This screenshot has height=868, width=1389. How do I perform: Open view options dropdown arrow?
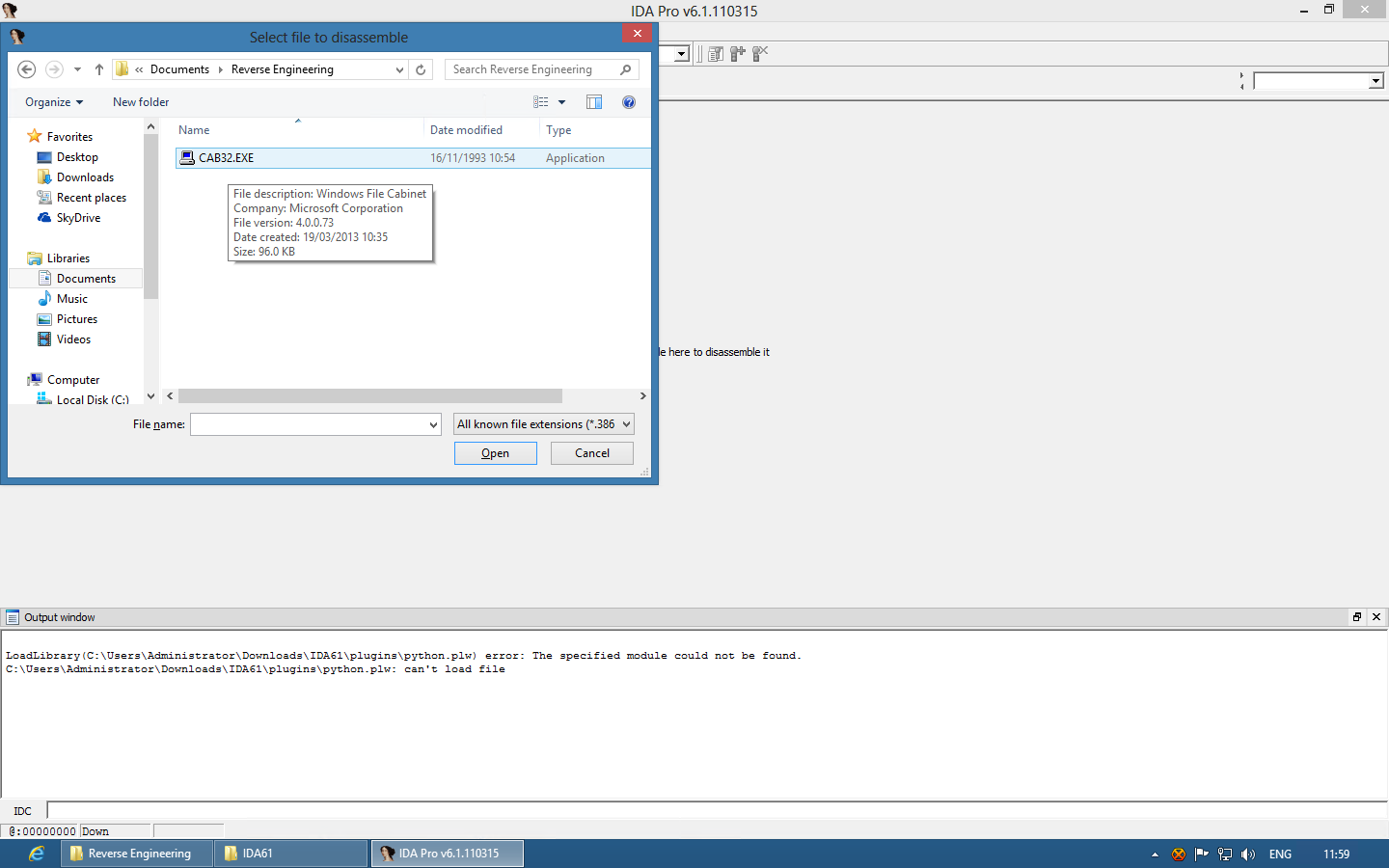561,102
